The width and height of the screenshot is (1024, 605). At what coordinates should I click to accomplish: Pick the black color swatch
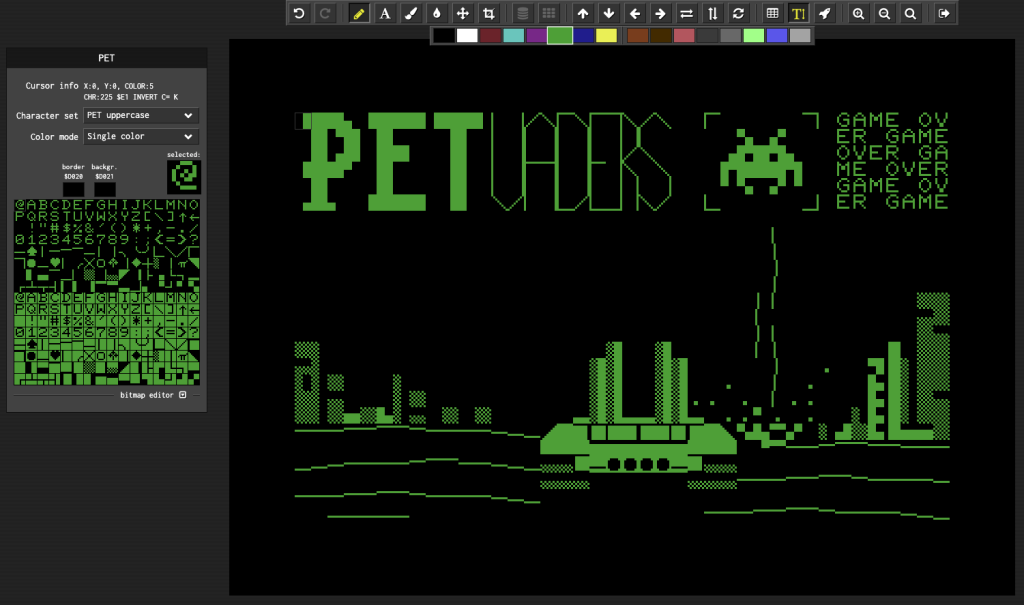[444, 35]
